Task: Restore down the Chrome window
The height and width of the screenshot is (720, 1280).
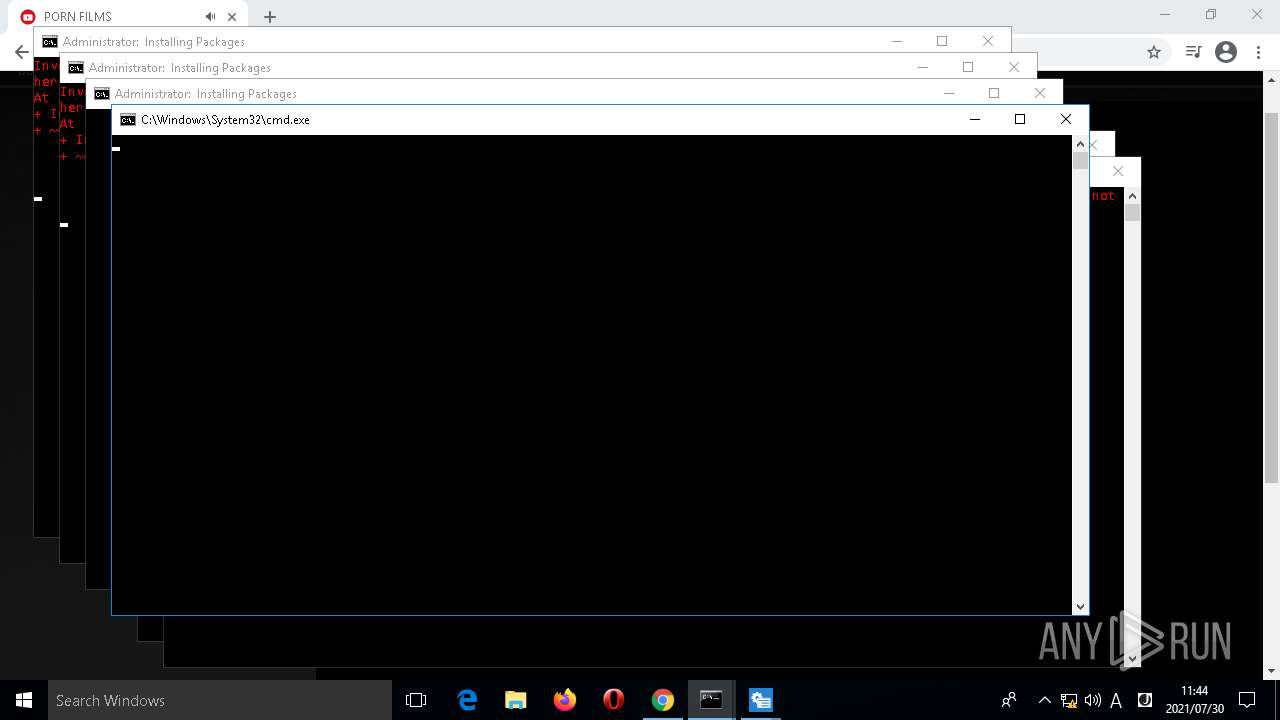Action: point(1211,15)
